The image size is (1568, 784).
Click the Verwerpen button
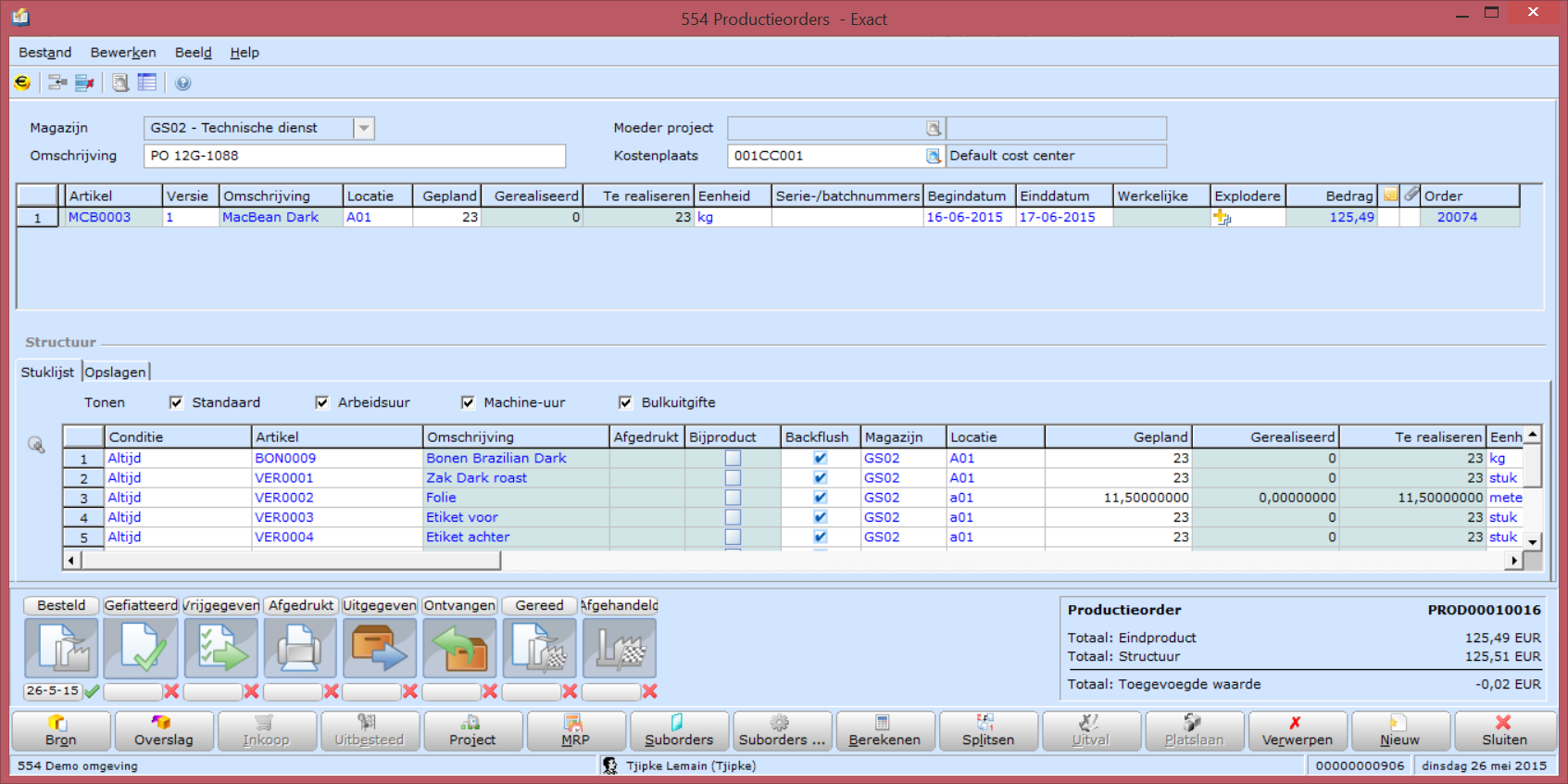tap(1297, 730)
